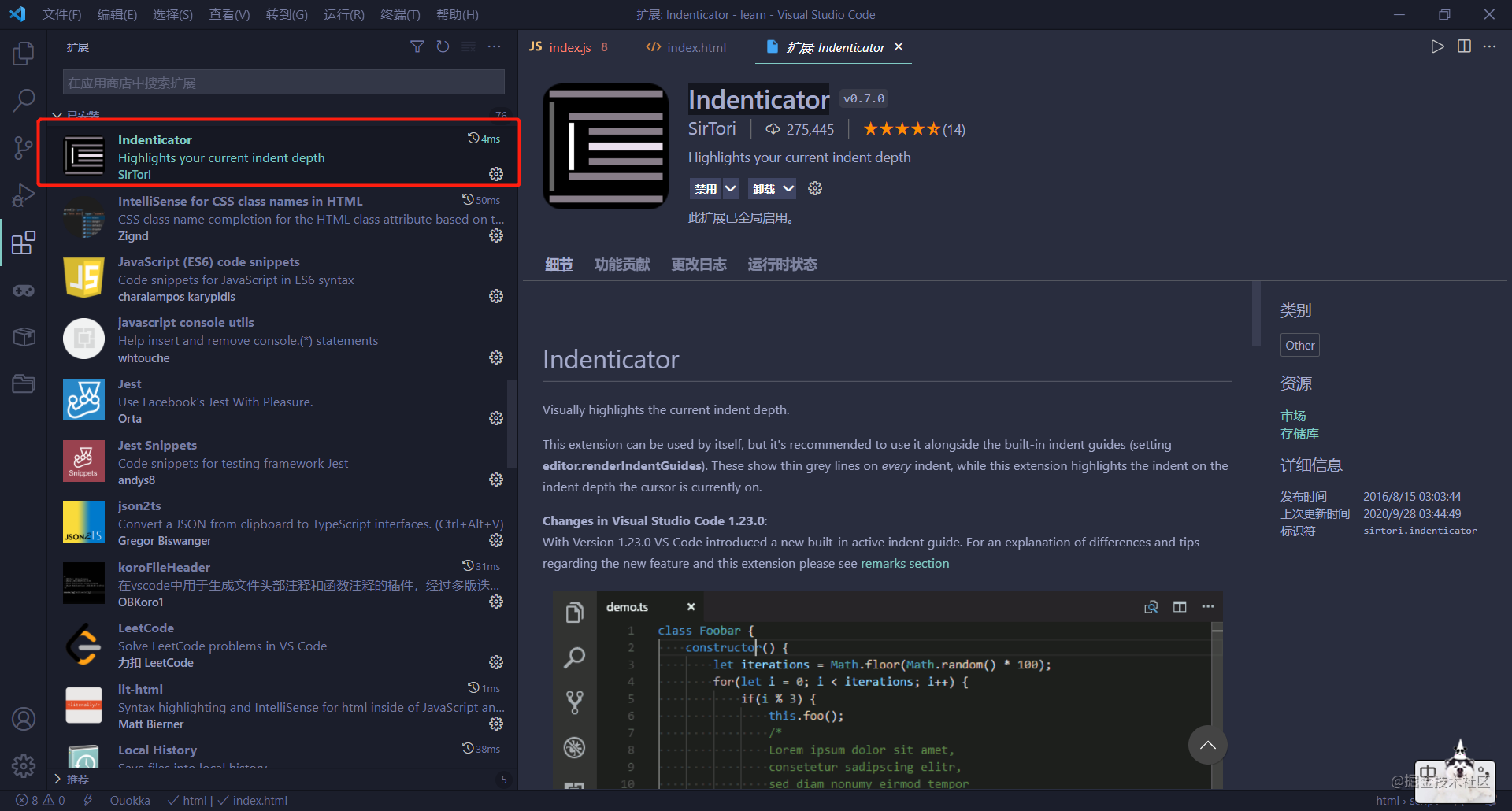The image size is (1512, 811).
Task: Open manage gear for JavaScript (ES6) code snippets
Action: coord(496,296)
